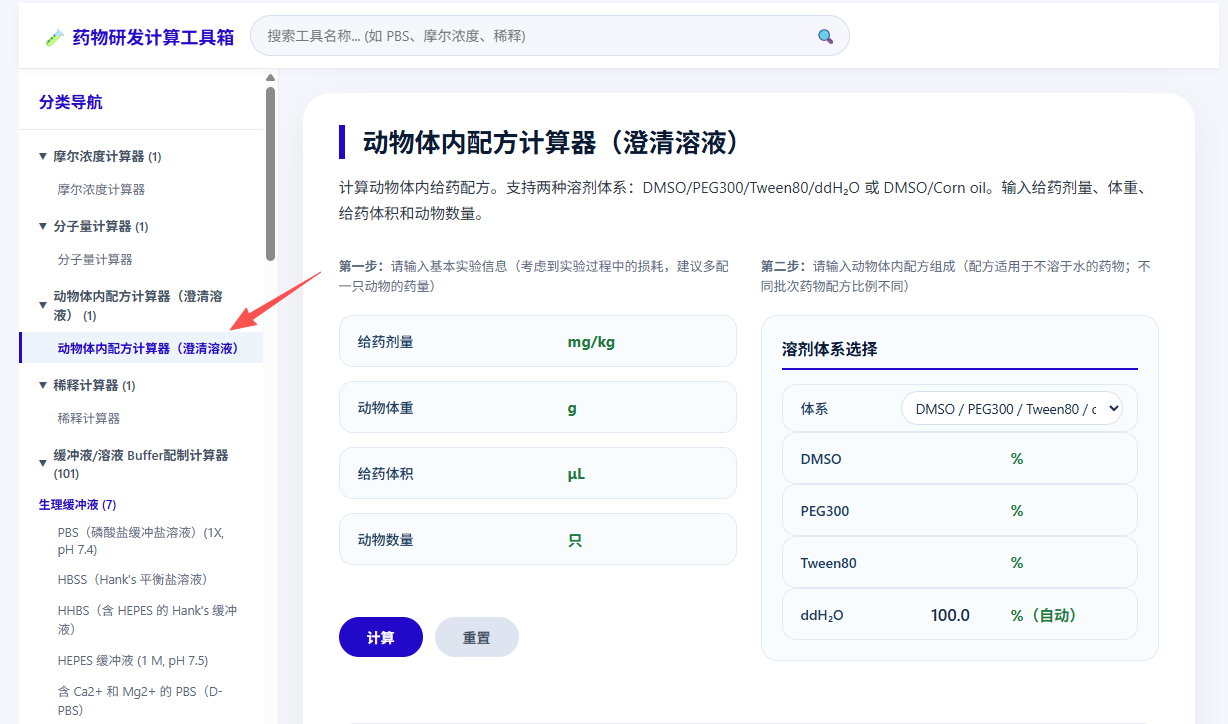Click the DMSO percentage input

tap(960, 459)
